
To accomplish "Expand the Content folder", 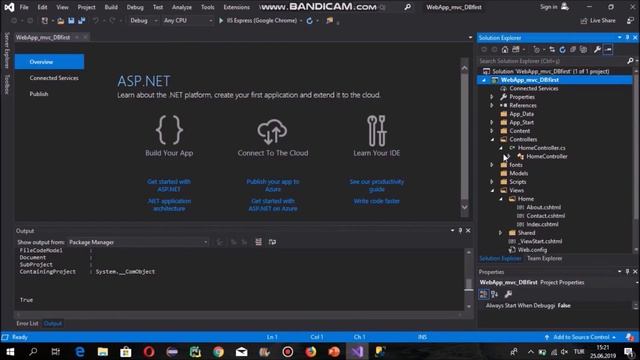I will [x=492, y=131].
